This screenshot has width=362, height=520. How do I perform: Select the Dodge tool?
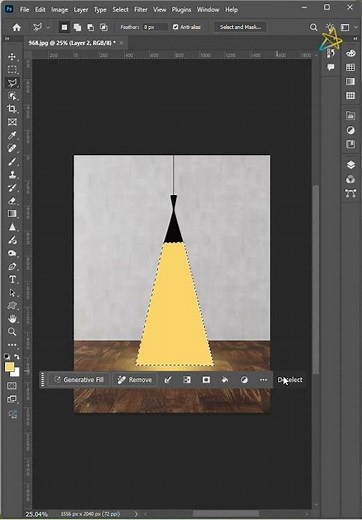12,253
